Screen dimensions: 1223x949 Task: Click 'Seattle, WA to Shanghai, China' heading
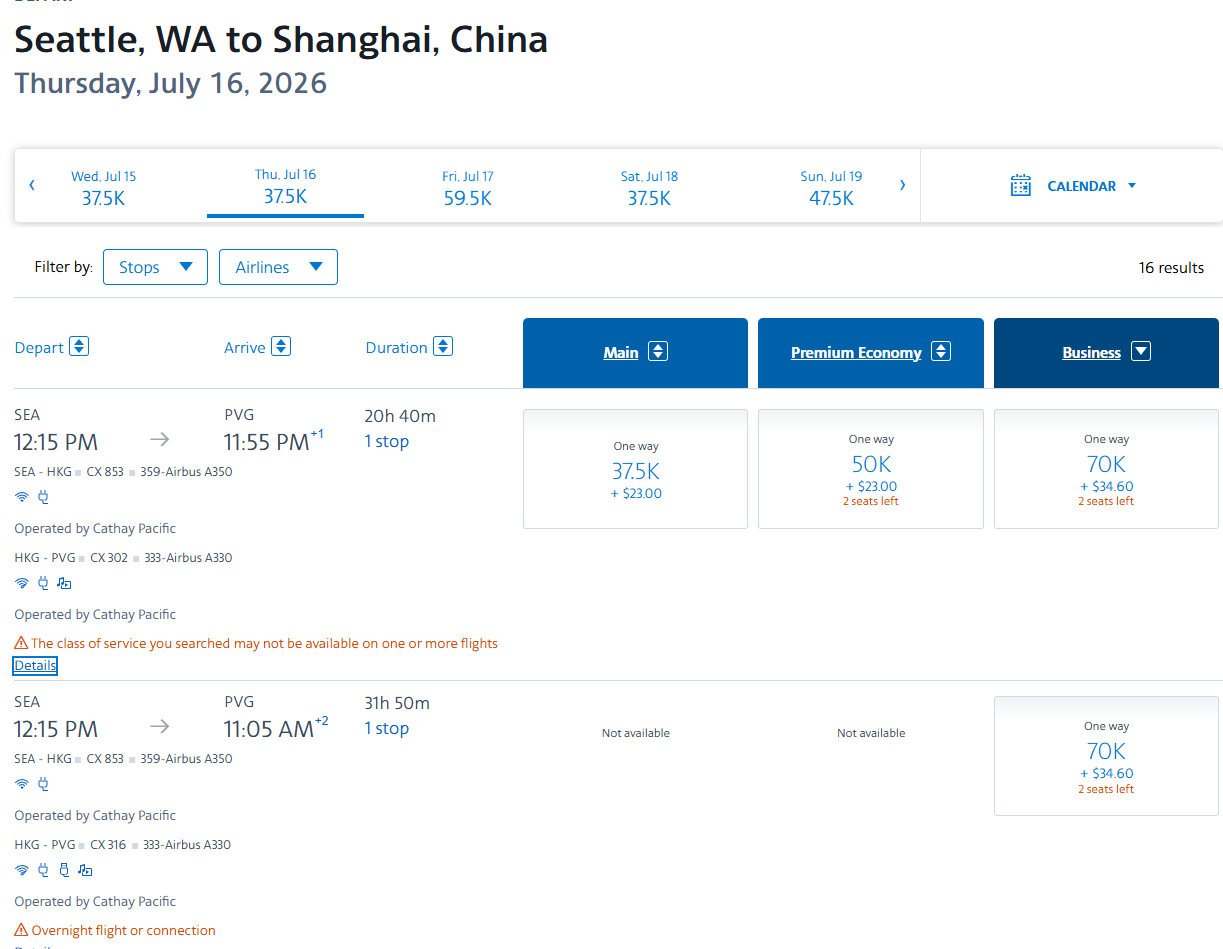click(281, 39)
